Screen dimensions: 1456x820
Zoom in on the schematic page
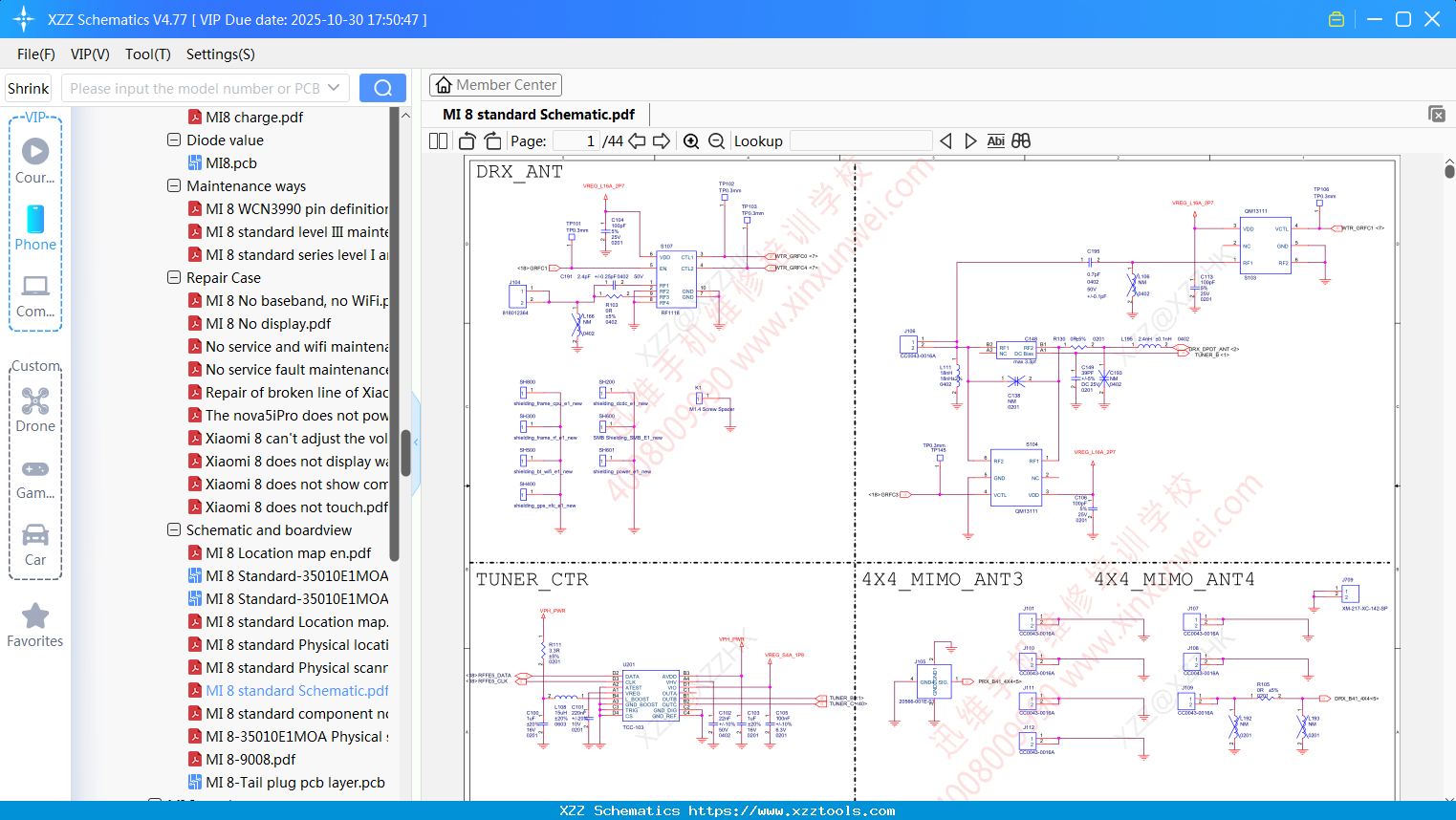pos(691,140)
